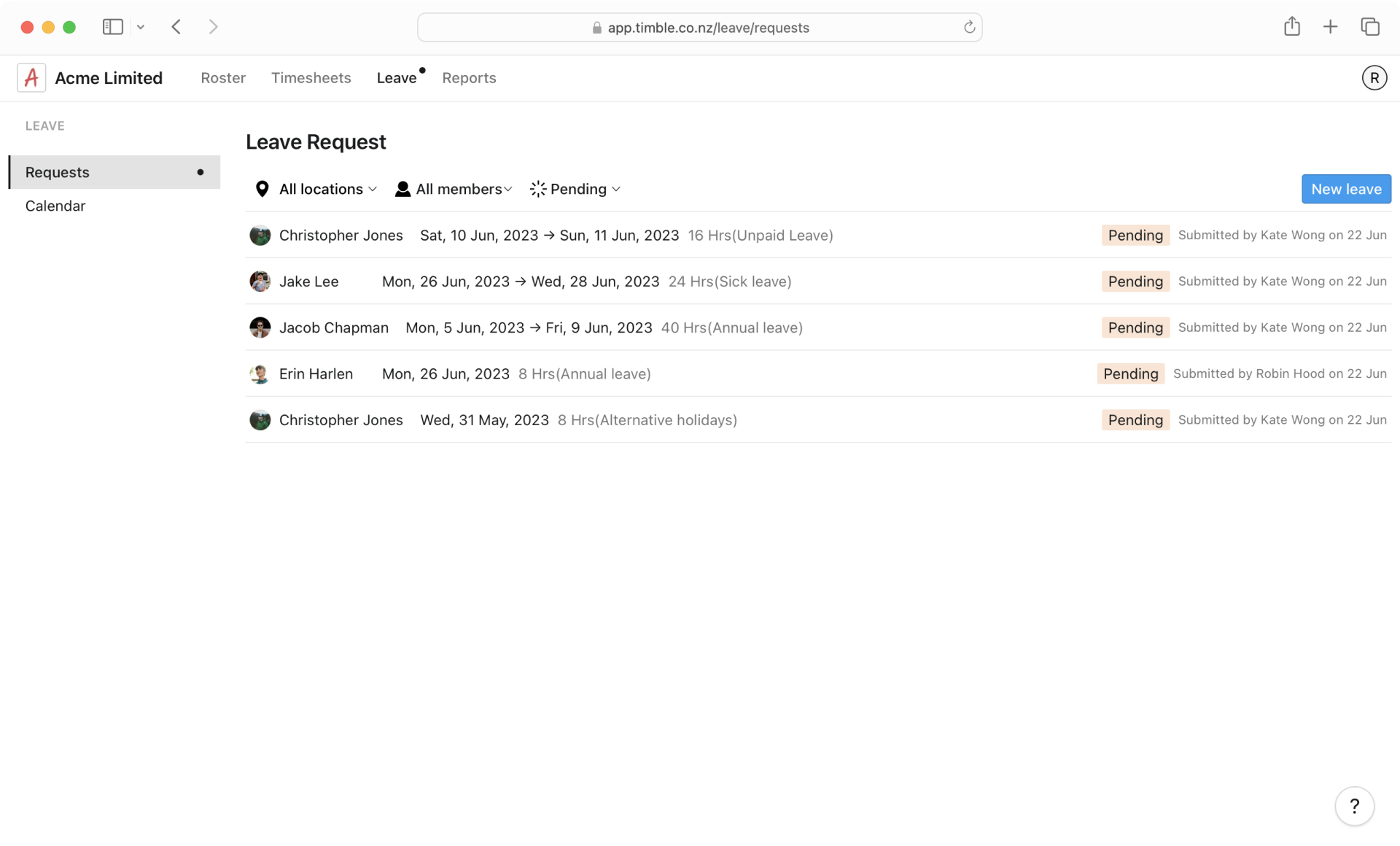Click the Acme Limited company logo icon
This screenshot has height=846, width=1400.
click(x=31, y=77)
